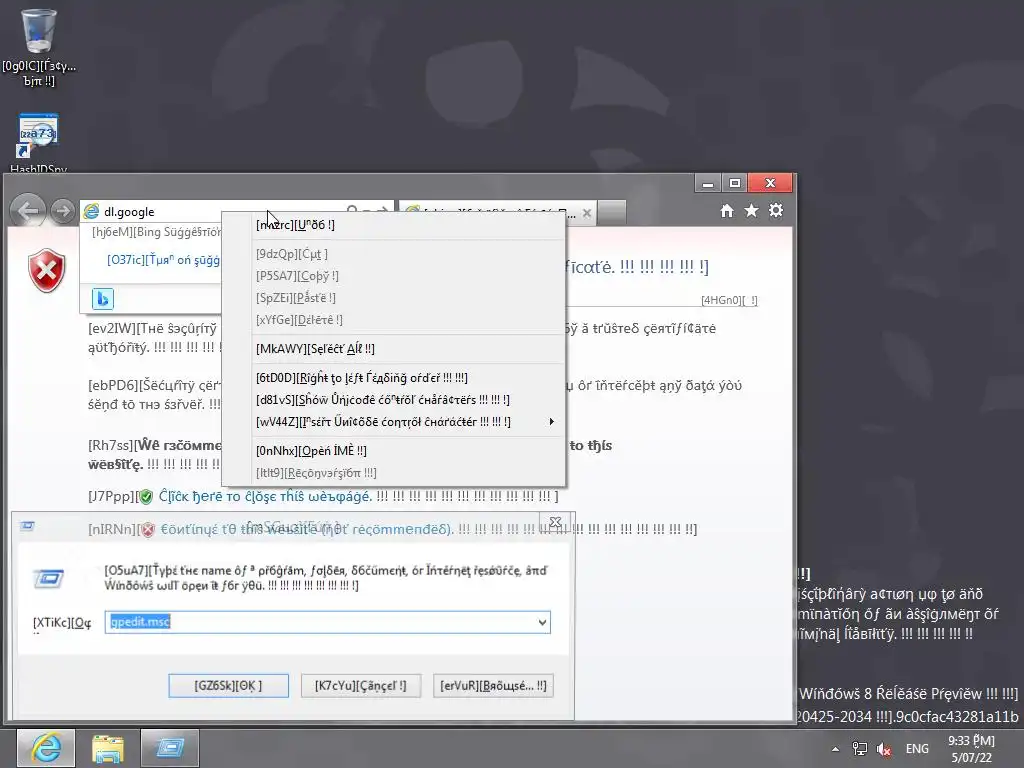Click ENG language indicator
Screen dimensions: 1024x768
tap(917, 749)
